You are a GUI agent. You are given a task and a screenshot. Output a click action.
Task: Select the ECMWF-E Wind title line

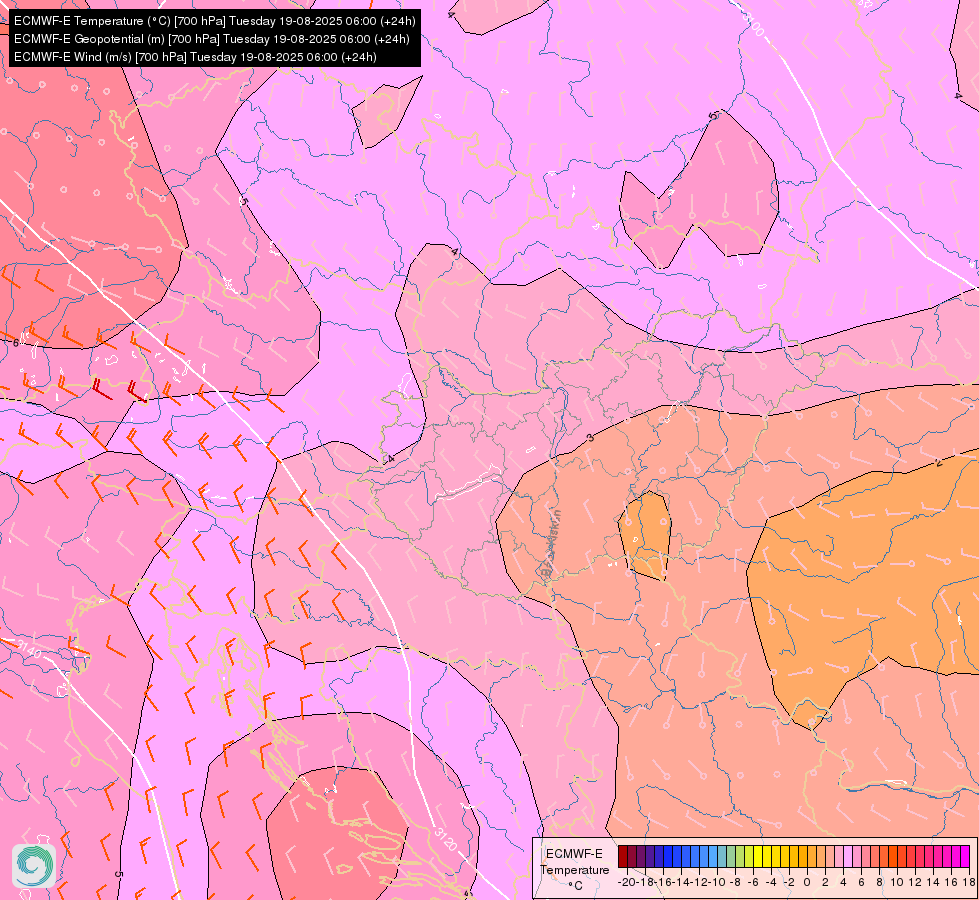[195, 57]
